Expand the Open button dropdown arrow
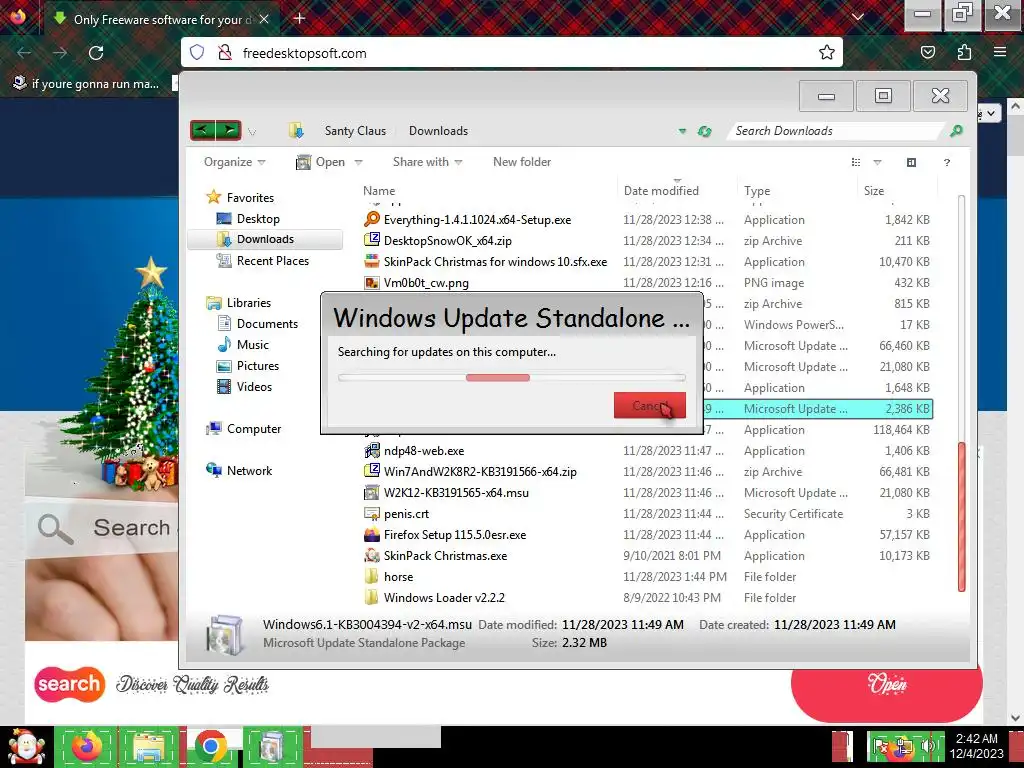This screenshot has height=768, width=1024. (358, 163)
